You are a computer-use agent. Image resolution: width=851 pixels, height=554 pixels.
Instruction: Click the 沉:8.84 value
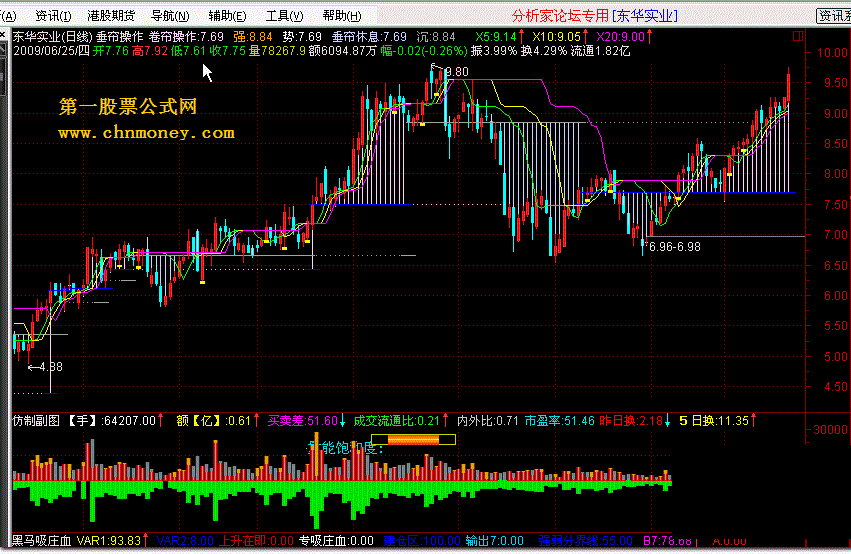[x=436, y=37]
